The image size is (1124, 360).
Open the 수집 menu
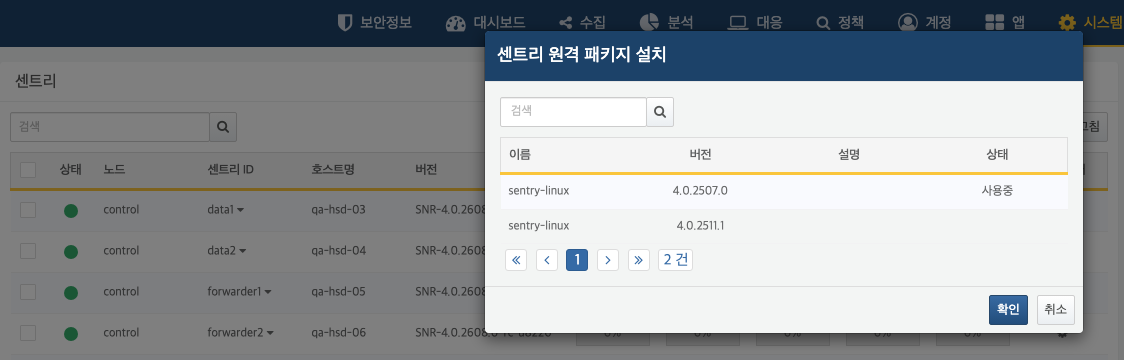(x=582, y=22)
